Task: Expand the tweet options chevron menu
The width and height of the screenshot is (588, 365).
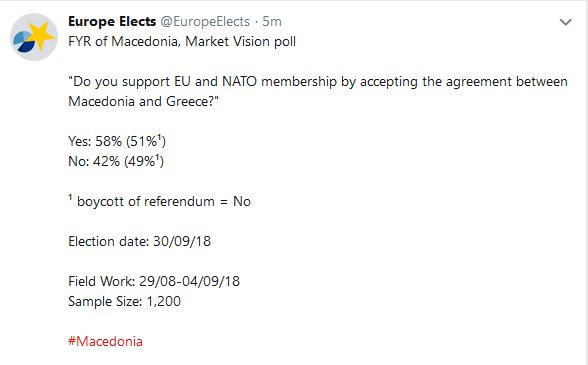Action: click(566, 22)
